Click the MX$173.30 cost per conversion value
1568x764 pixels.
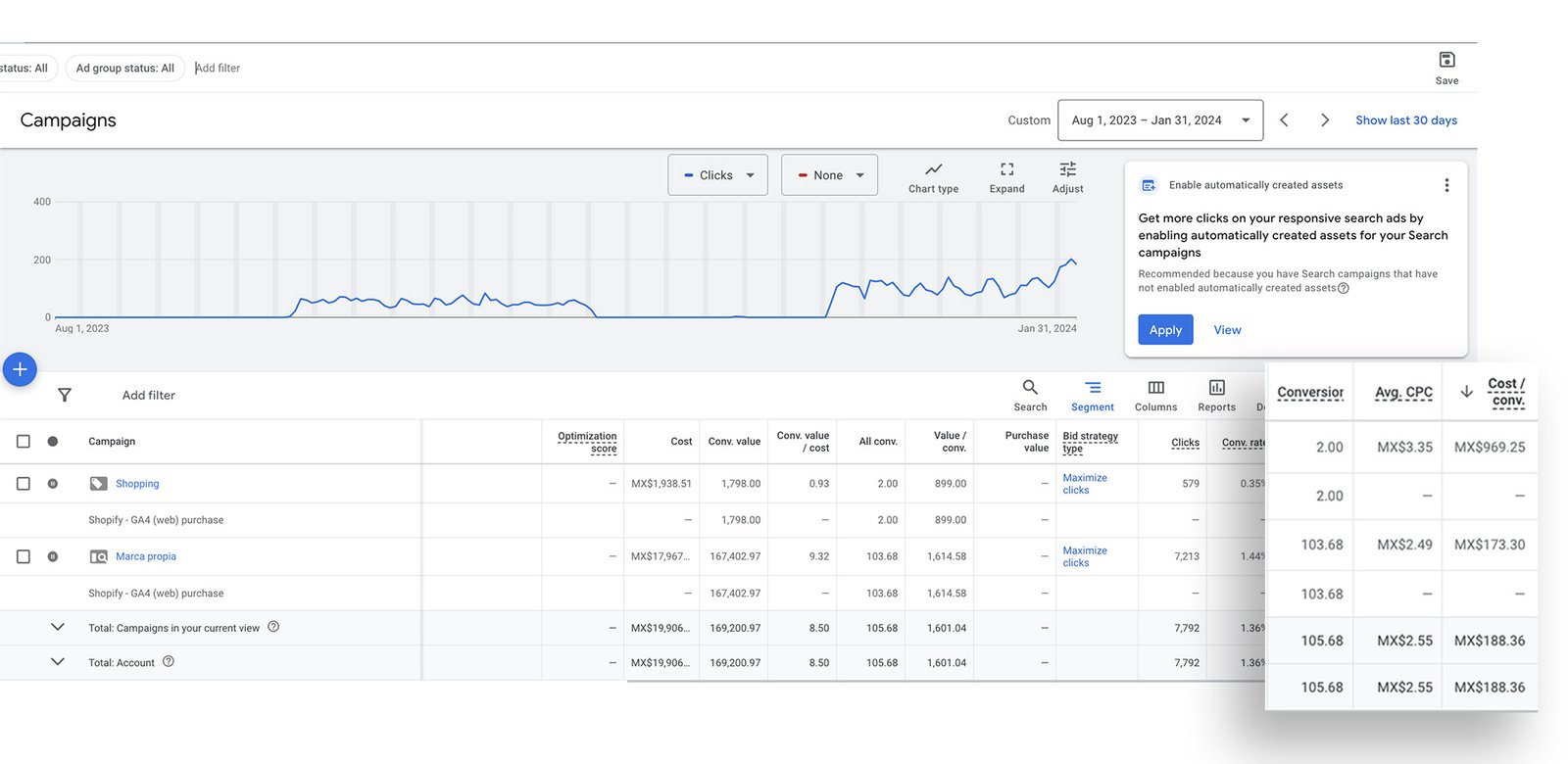1490,545
